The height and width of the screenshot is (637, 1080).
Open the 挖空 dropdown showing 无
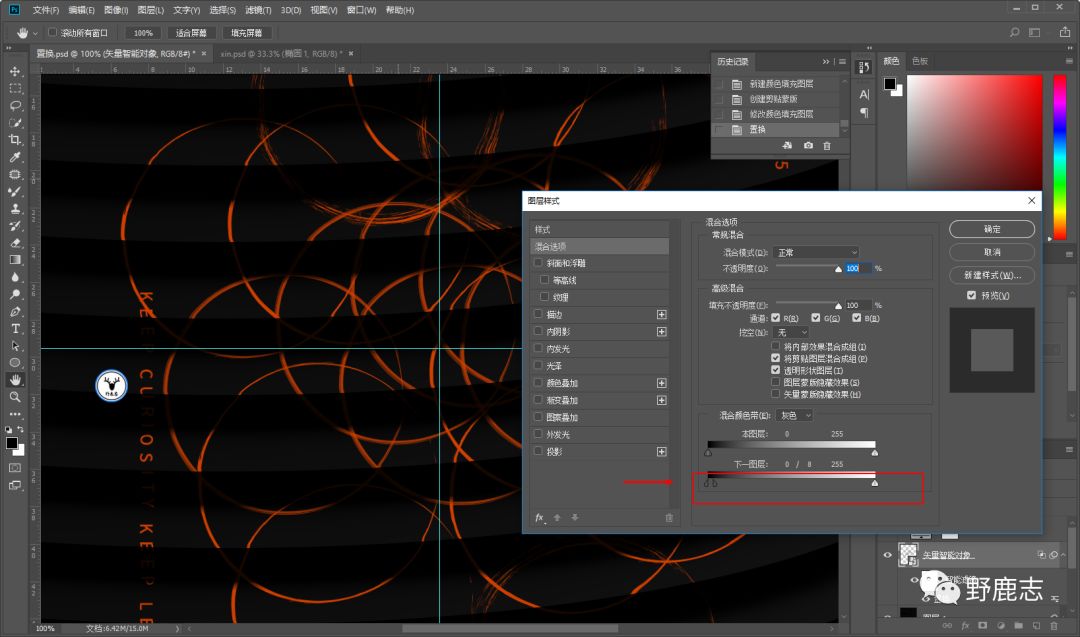[791, 332]
